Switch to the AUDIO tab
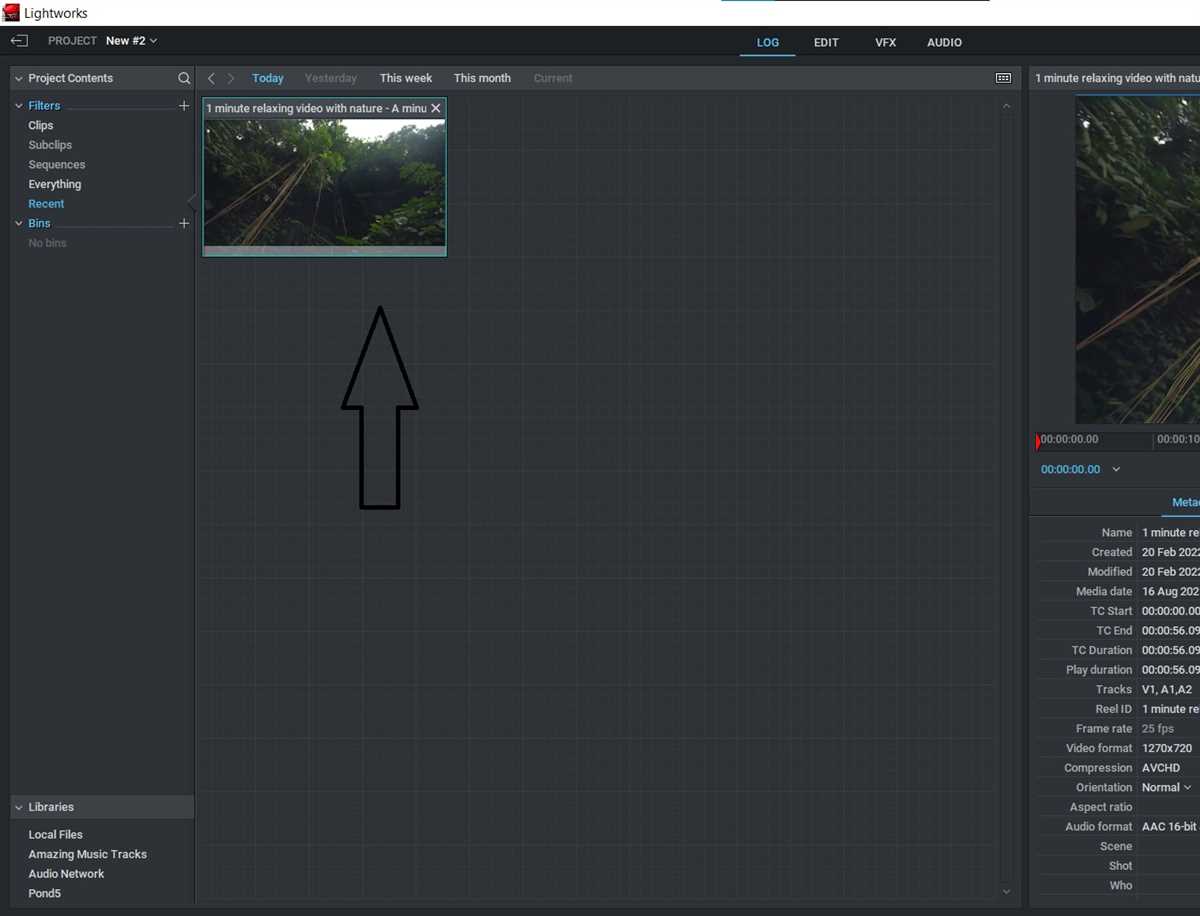The image size is (1200, 916). coord(944,43)
